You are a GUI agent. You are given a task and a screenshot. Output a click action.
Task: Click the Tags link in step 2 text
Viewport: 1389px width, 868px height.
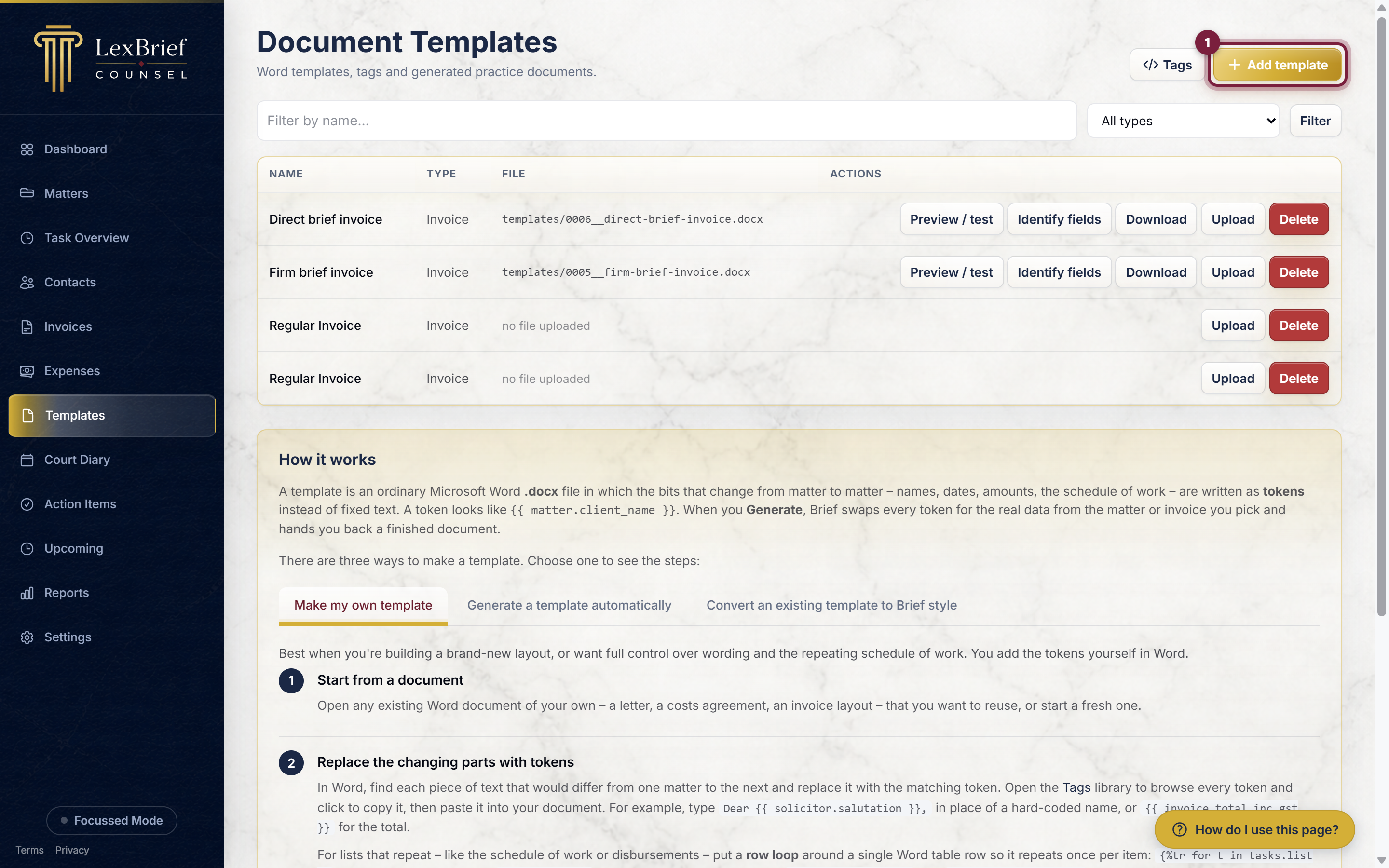pos(1076,787)
